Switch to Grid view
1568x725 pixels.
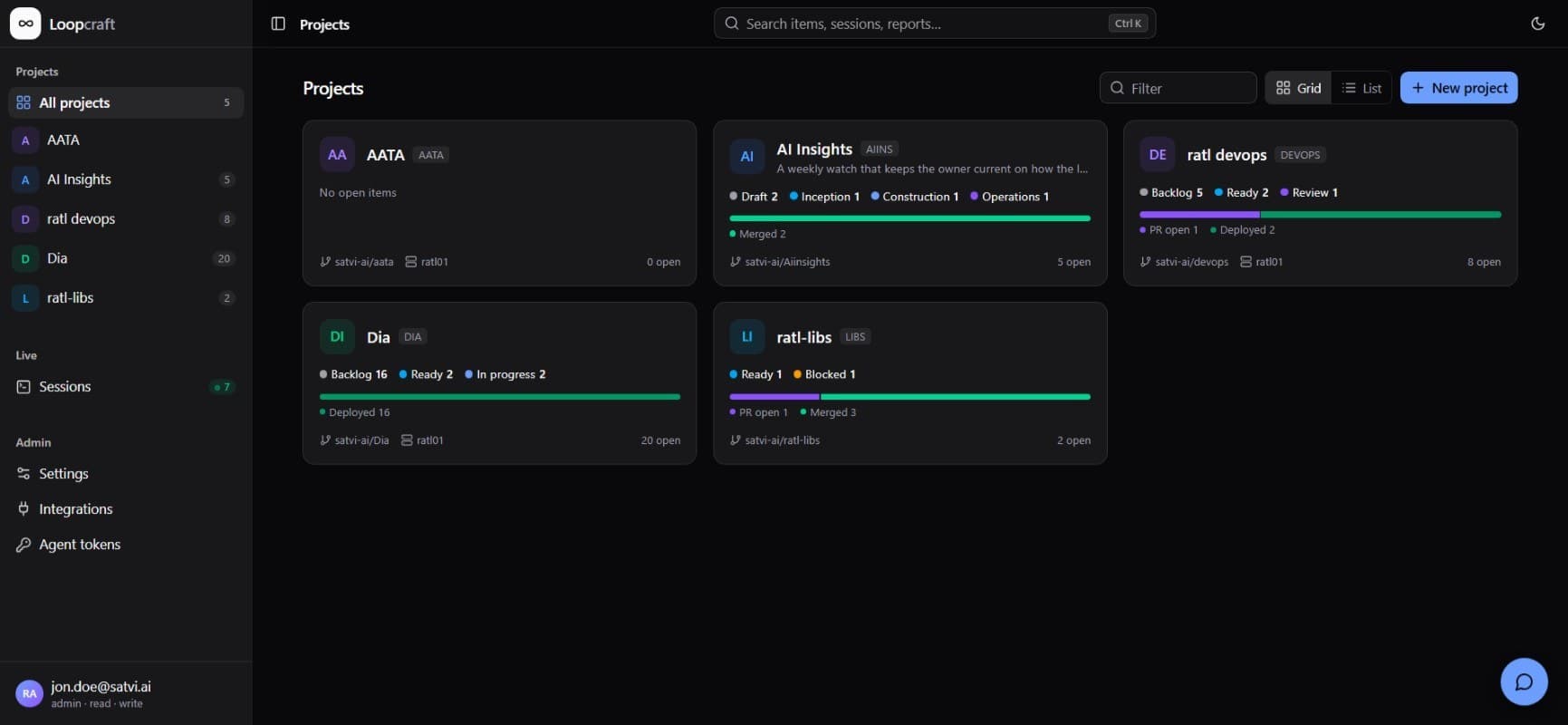[1298, 88]
